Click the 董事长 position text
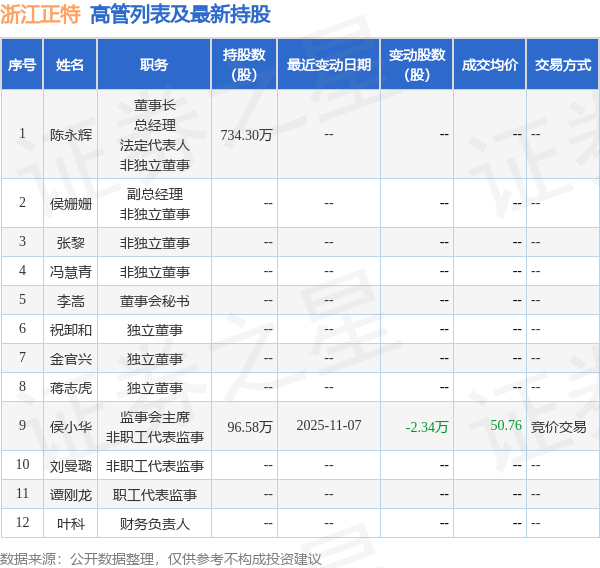The width and height of the screenshot is (600, 568). 155,105
